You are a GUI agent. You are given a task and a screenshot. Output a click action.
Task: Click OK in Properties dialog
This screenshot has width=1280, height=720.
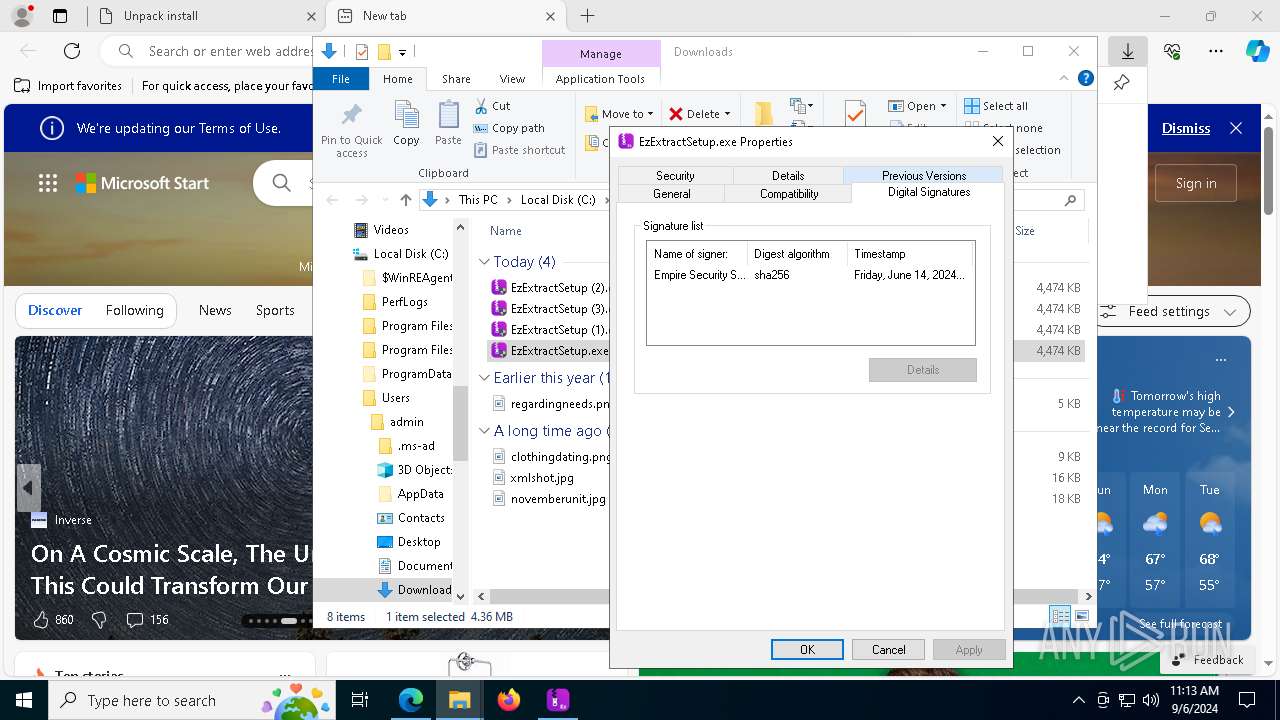[807, 650]
